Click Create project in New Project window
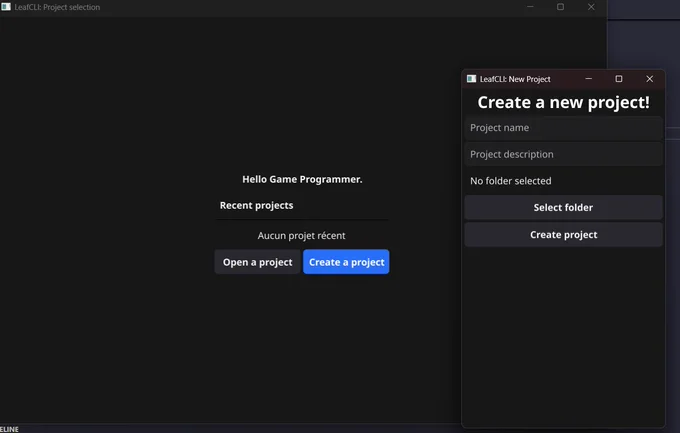This screenshot has width=680, height=433. pos(563,235)
